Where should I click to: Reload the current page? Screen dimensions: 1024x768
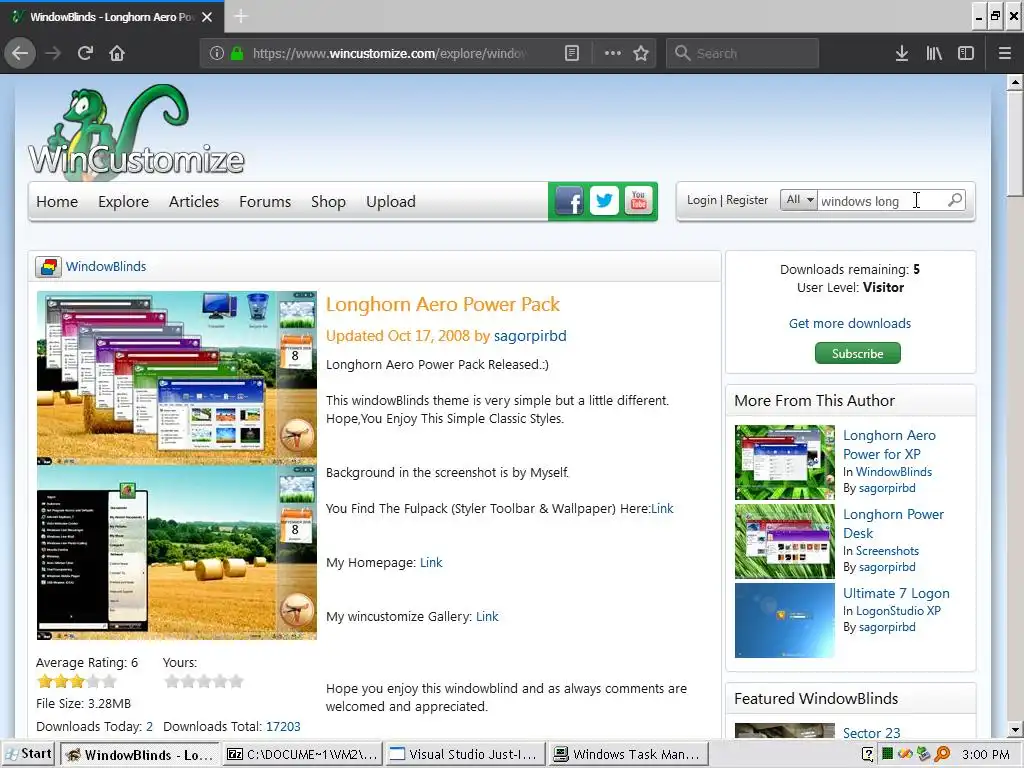[85, 53]
